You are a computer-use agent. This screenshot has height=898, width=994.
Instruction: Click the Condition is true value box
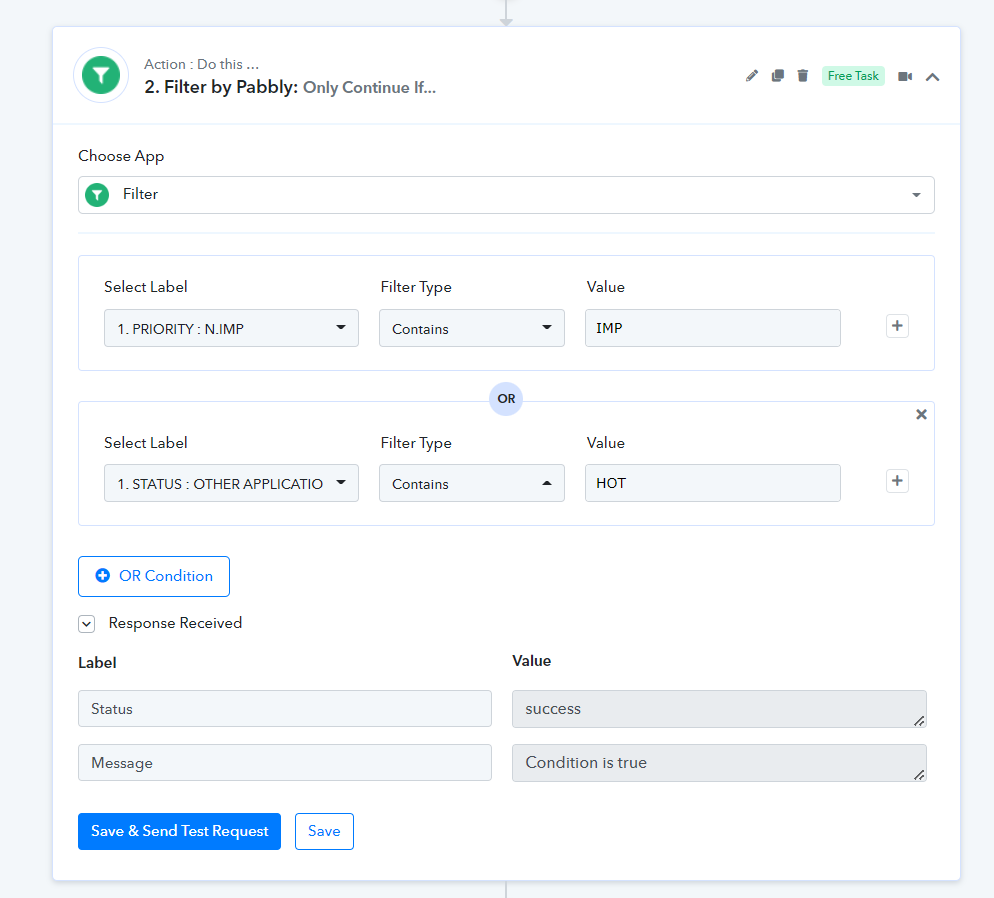(719, 762)
